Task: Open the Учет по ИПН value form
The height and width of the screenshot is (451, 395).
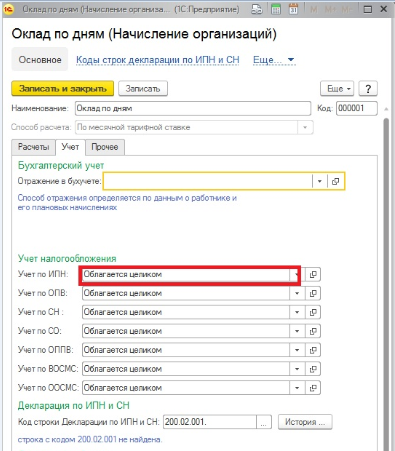Action: click(313, 274)
